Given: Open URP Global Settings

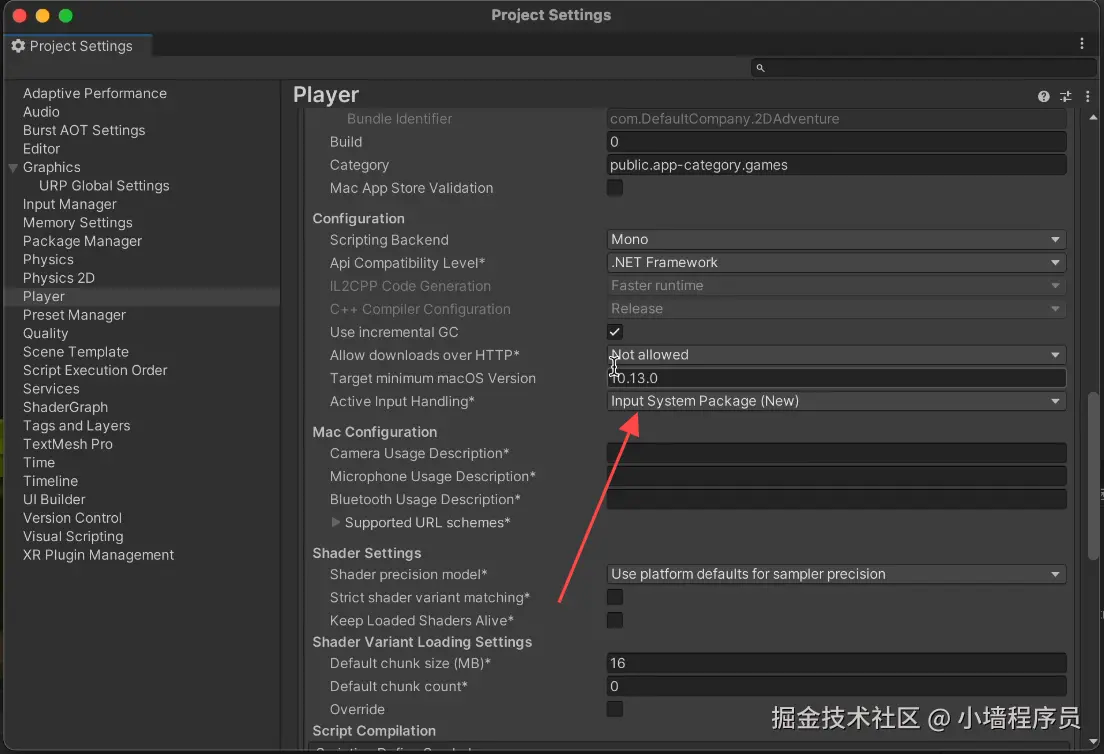Looking at the screenshot, I should click(x=104, y=186).
